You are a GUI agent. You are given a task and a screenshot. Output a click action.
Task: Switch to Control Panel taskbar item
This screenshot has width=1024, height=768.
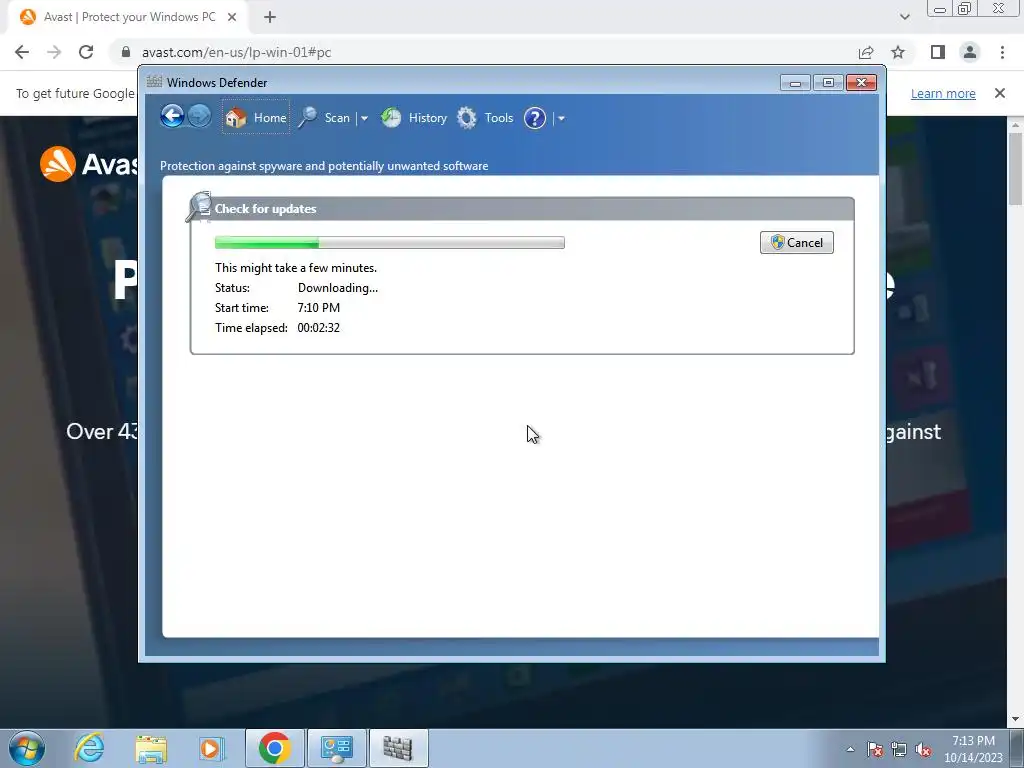[337, 748]
